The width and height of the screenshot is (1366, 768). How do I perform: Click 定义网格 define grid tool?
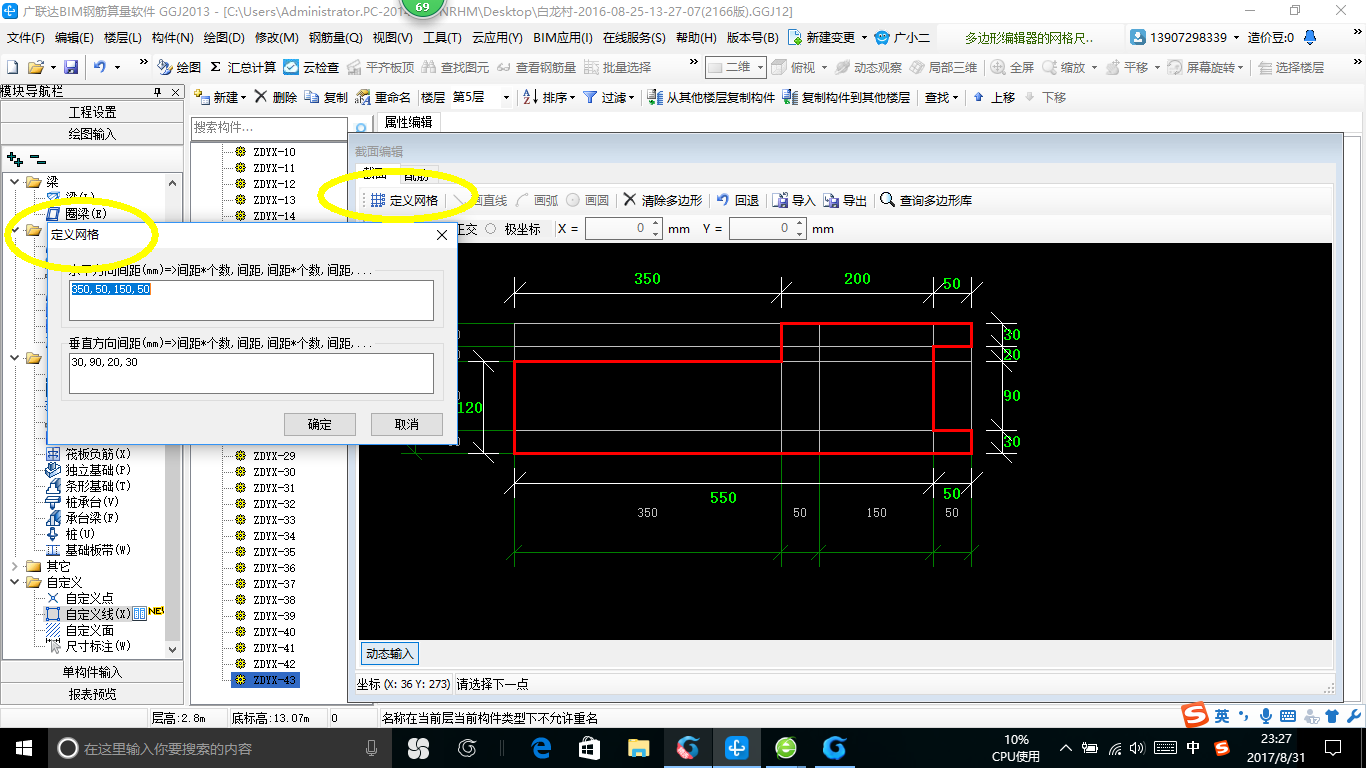(405, 200)
